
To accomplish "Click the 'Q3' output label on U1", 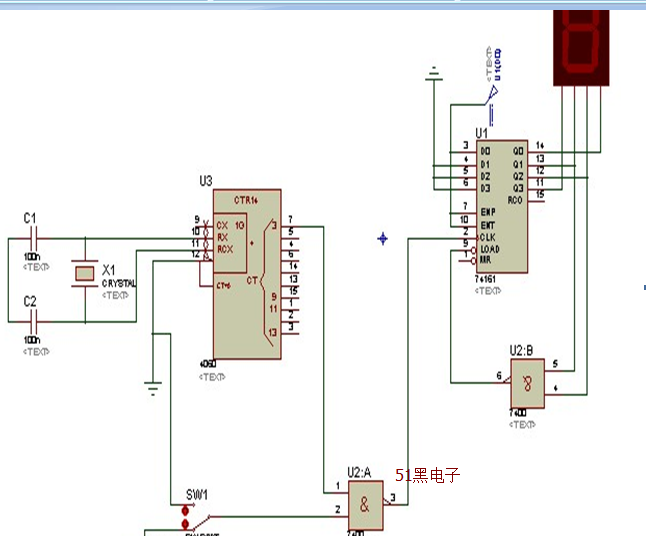I will (518, 188).
